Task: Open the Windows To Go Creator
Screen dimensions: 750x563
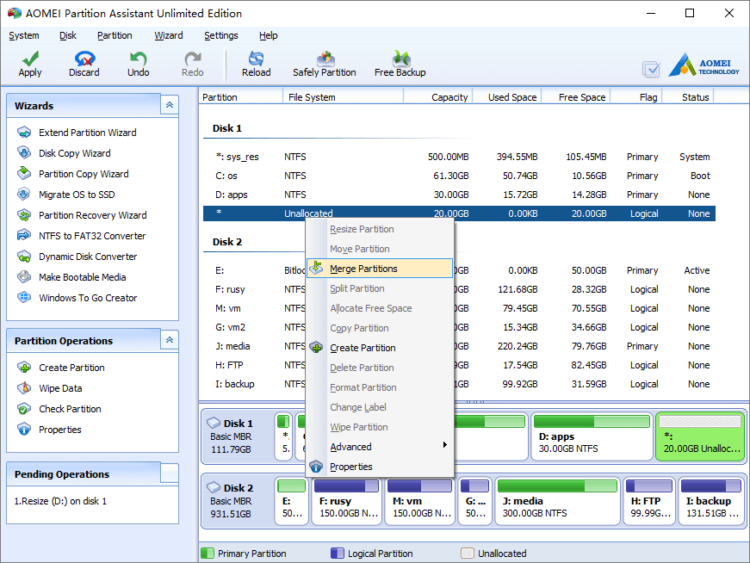Action: [x=88, y=298]
